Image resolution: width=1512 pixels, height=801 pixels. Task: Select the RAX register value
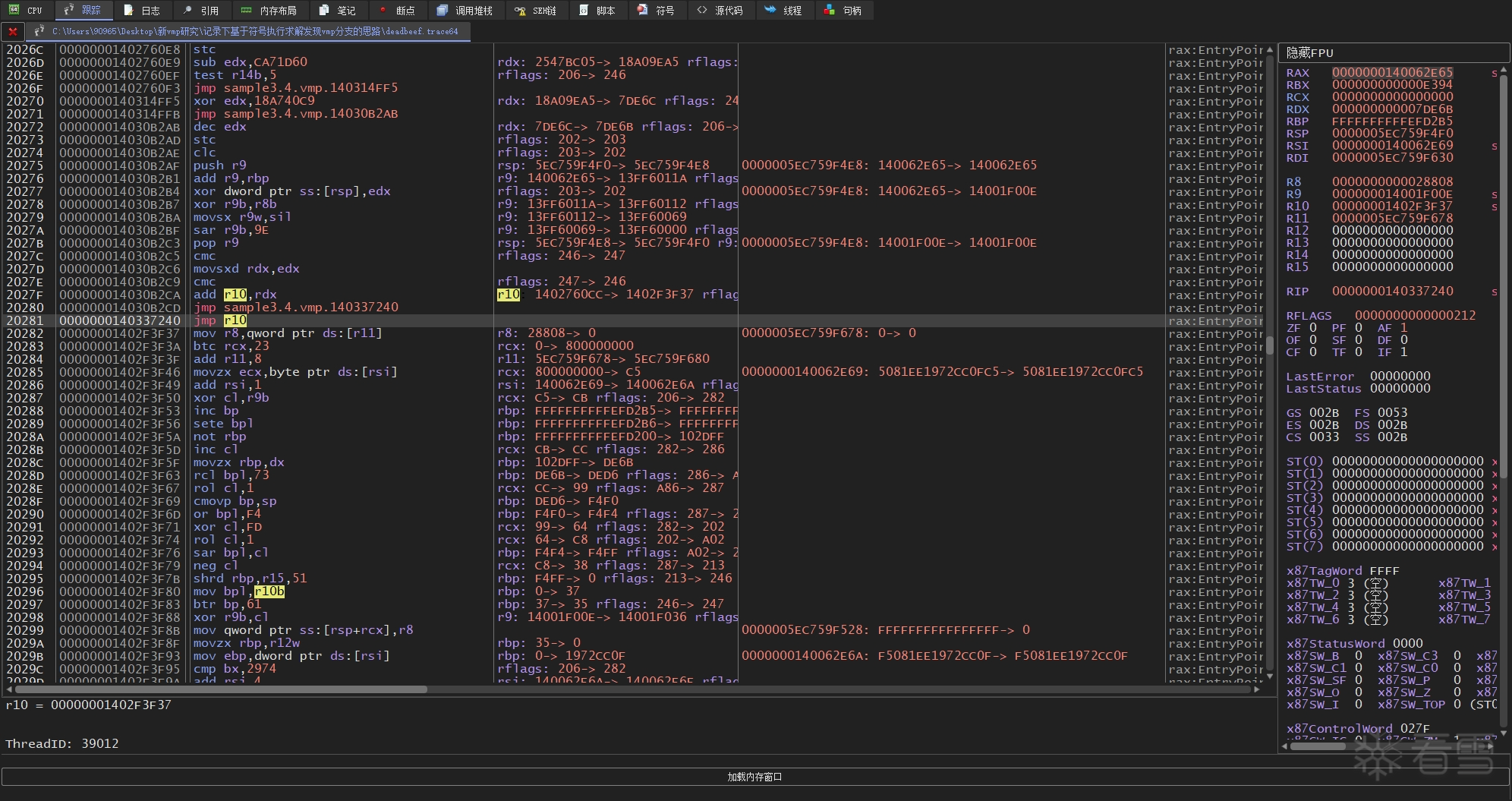(x=1392, y=73)
